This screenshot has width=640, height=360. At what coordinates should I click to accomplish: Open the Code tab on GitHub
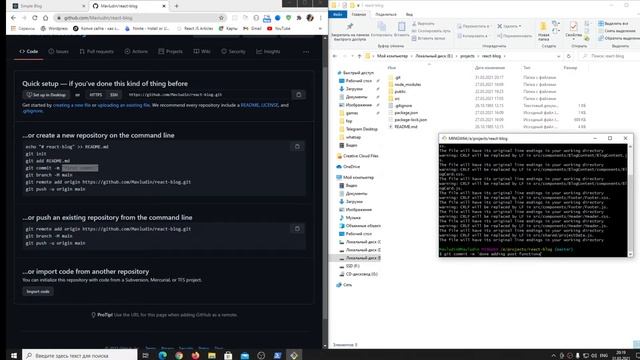click(29, 51)
